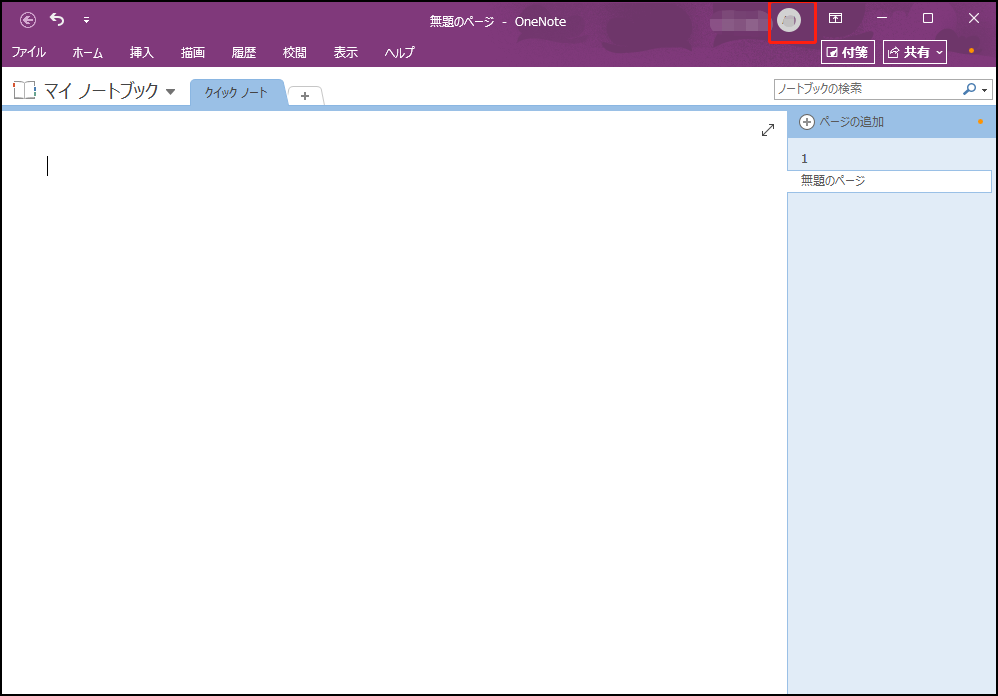Open the search scope dropdown arrow
Screen dimensions: 998x696
click(x=985, y=90)
